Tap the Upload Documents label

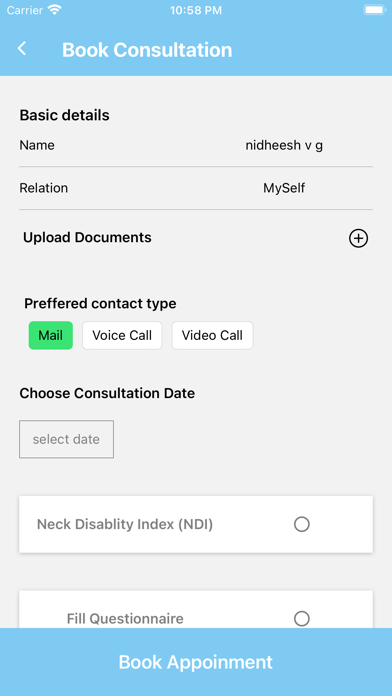87,237
